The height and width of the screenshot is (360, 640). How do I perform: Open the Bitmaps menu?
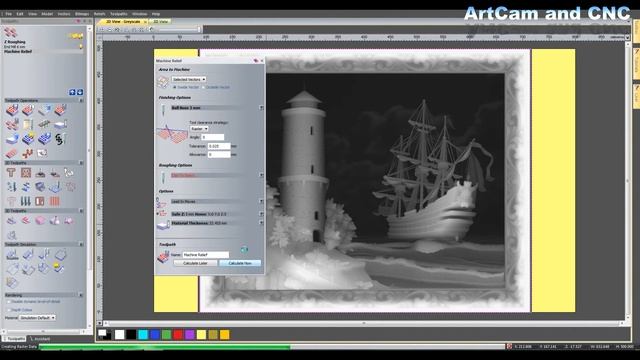tap(82, 14)
